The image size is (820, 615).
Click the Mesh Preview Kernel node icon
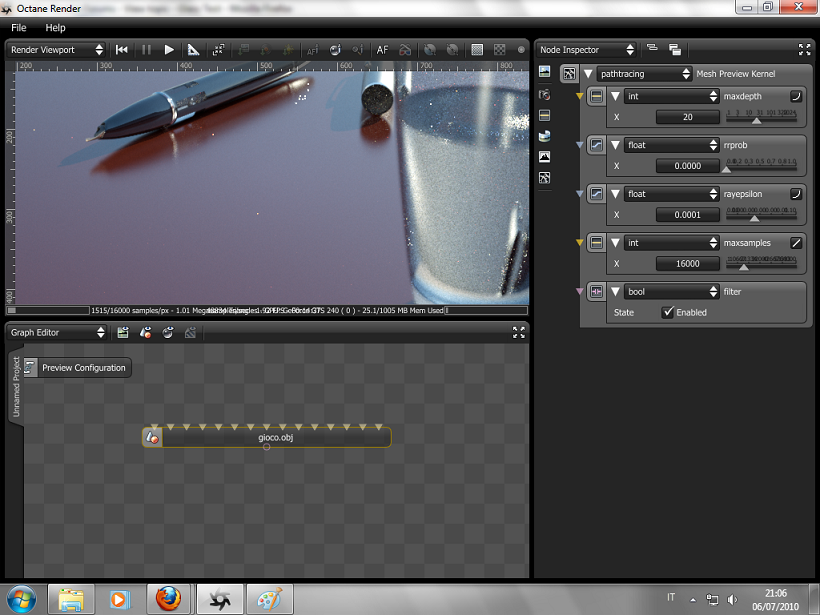click(570, 74)
